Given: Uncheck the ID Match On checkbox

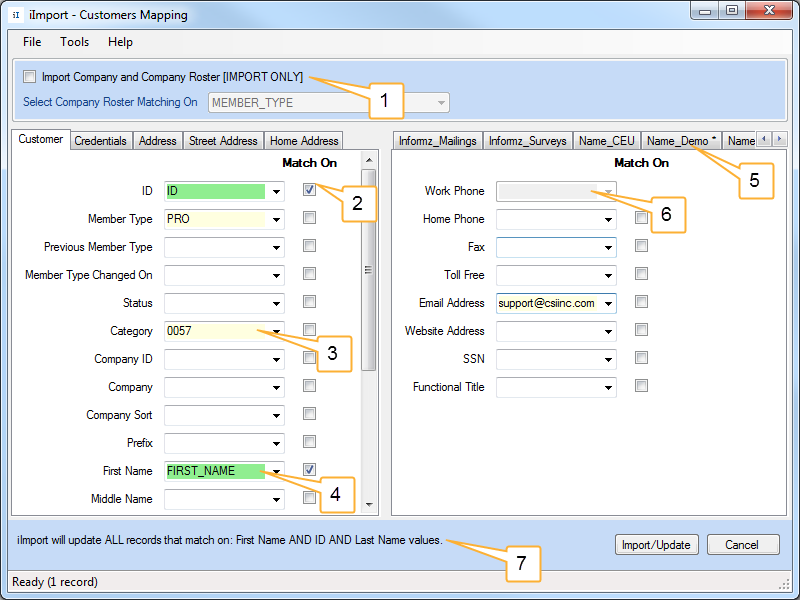Looking at the screenshot, I should click(x=310, y=190).
